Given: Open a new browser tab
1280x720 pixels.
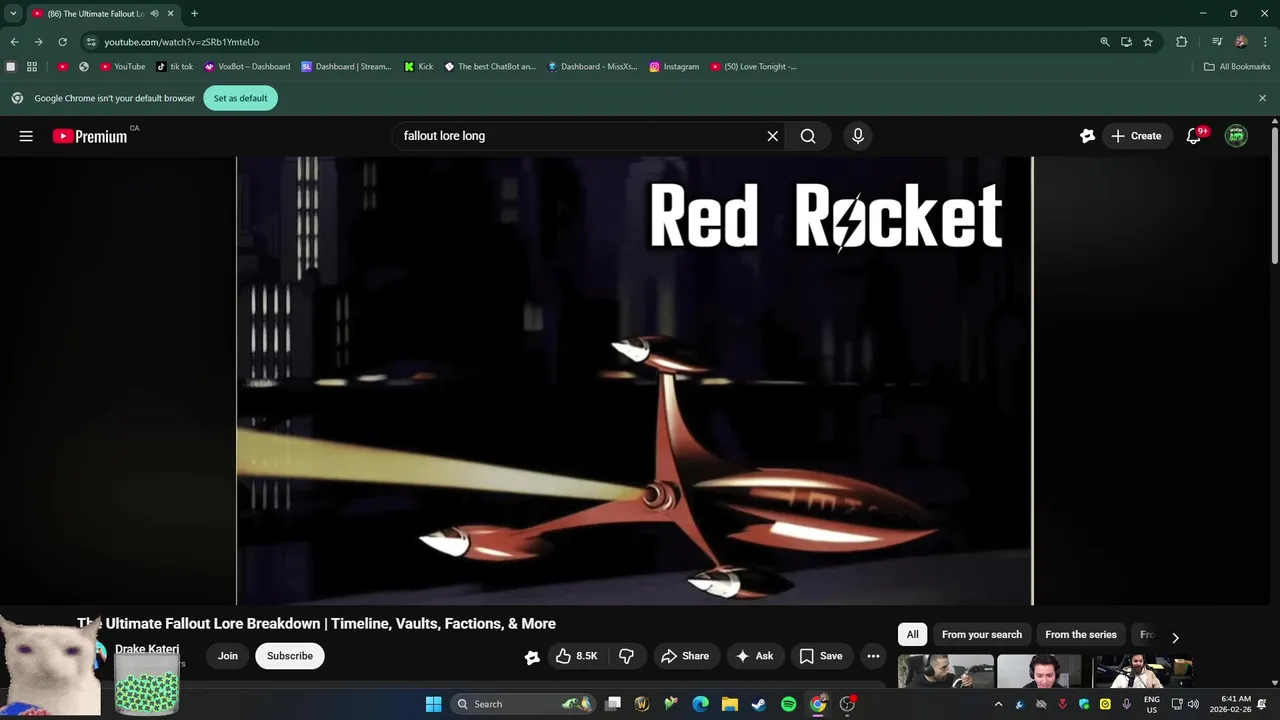Looking at the screenshot, I should click(x=194, y=14).
